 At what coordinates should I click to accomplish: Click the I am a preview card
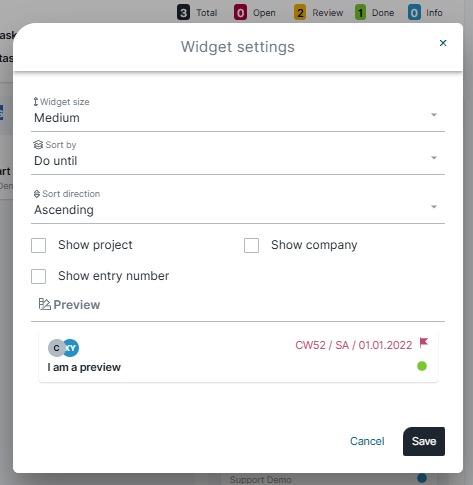click(238, 356)
